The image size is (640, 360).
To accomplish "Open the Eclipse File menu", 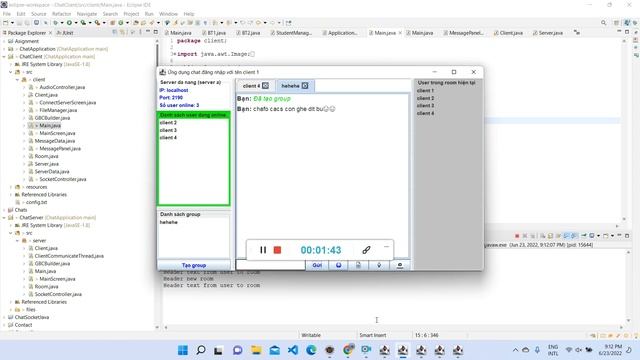I will (x=7, y=14).
